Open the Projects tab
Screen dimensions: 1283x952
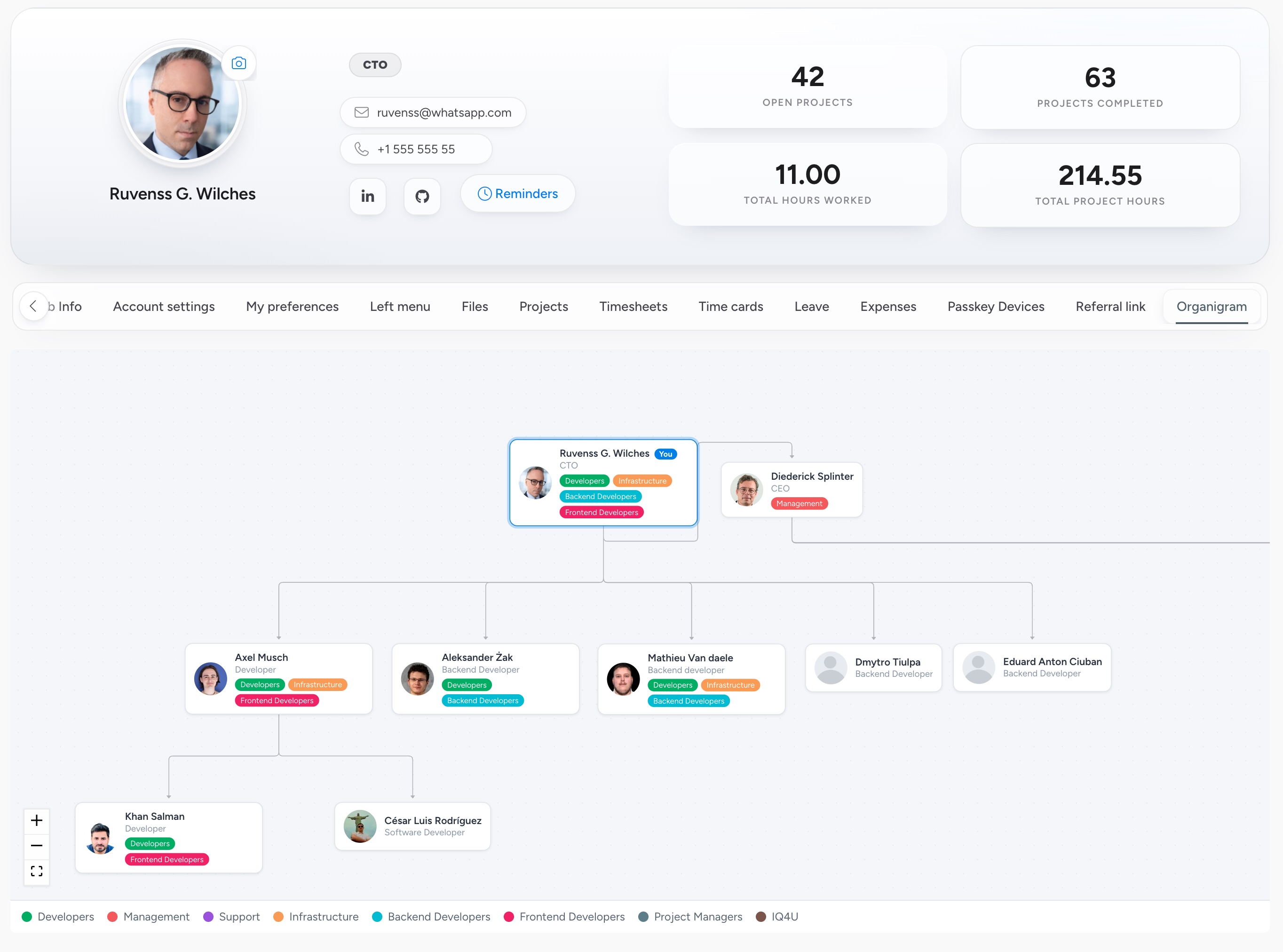(543, 307)
